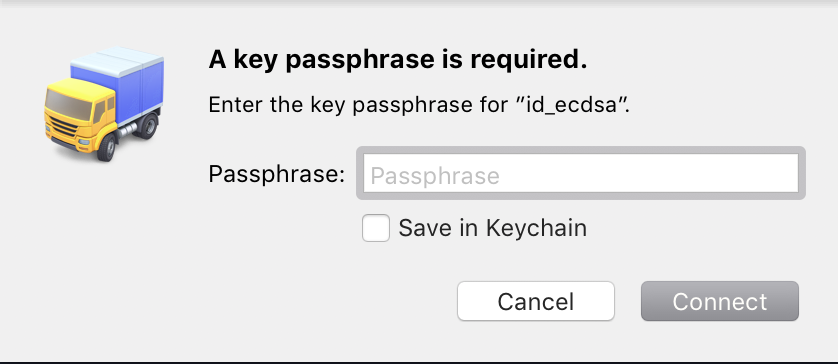Click the 'A key passphrase is required.' heading
The height and width of the screenshot is (364, 838).
coord(398,60)
